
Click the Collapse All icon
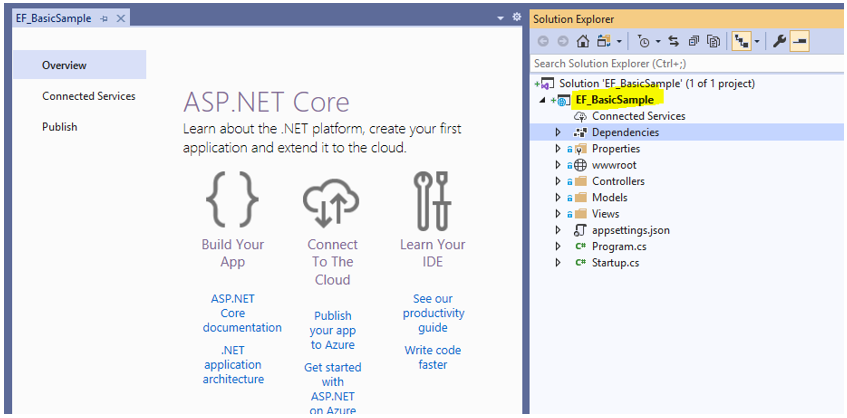click(694, 42)
